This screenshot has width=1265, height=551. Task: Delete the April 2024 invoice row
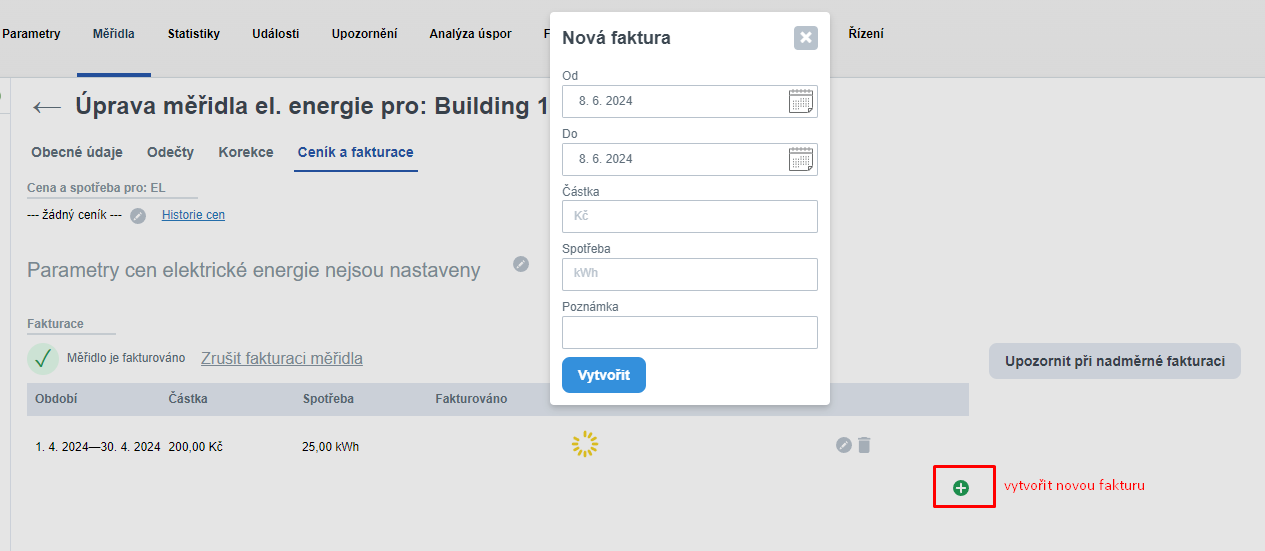click(x=864, y=445)
